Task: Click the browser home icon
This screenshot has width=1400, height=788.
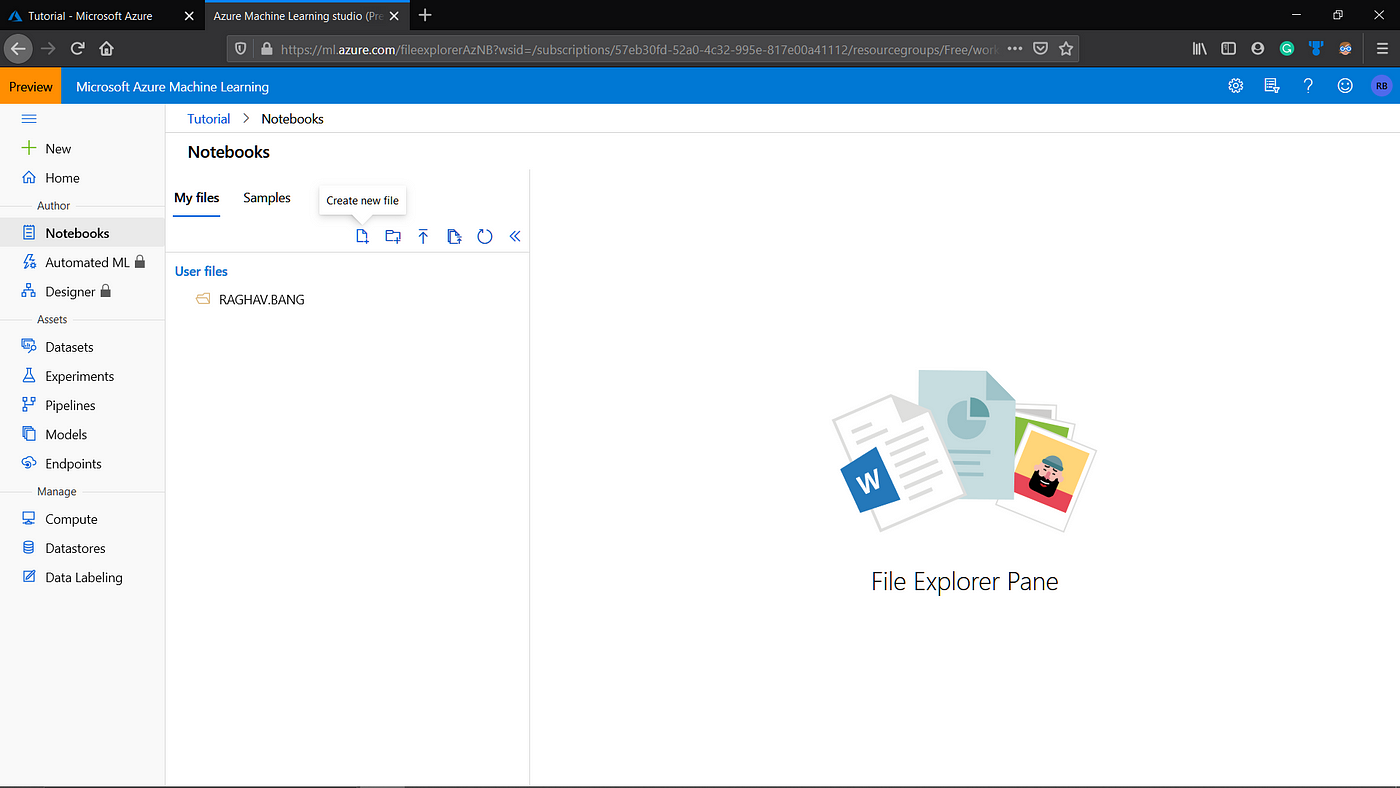Action: click(x=106, y=48)
